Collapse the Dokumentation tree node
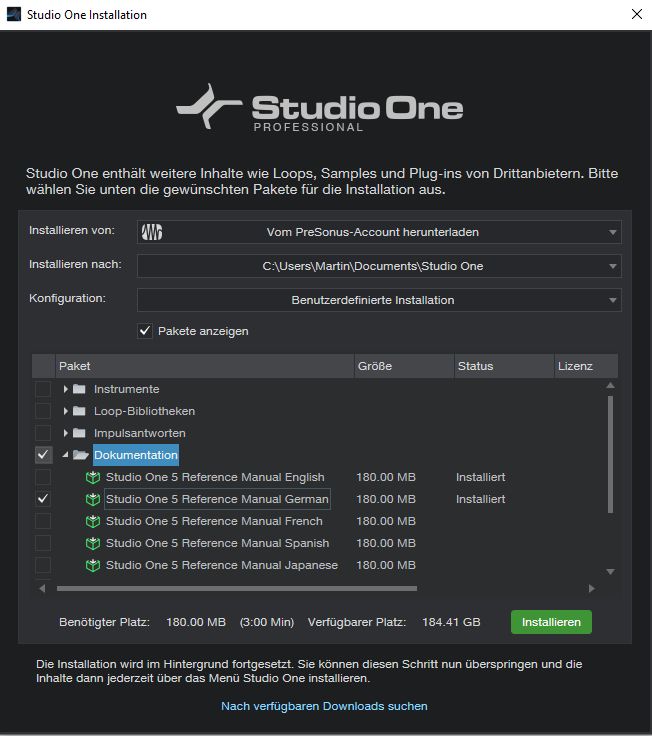The width and height of the screenshot is (652, 736). pos(65,455)
